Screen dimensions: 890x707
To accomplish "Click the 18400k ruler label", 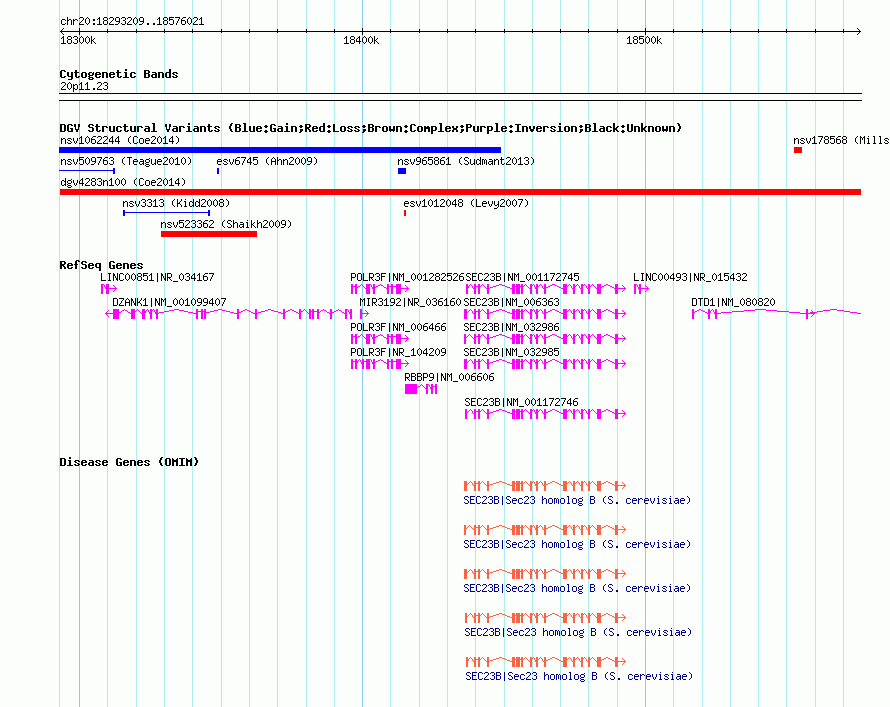I will (361, 40).
